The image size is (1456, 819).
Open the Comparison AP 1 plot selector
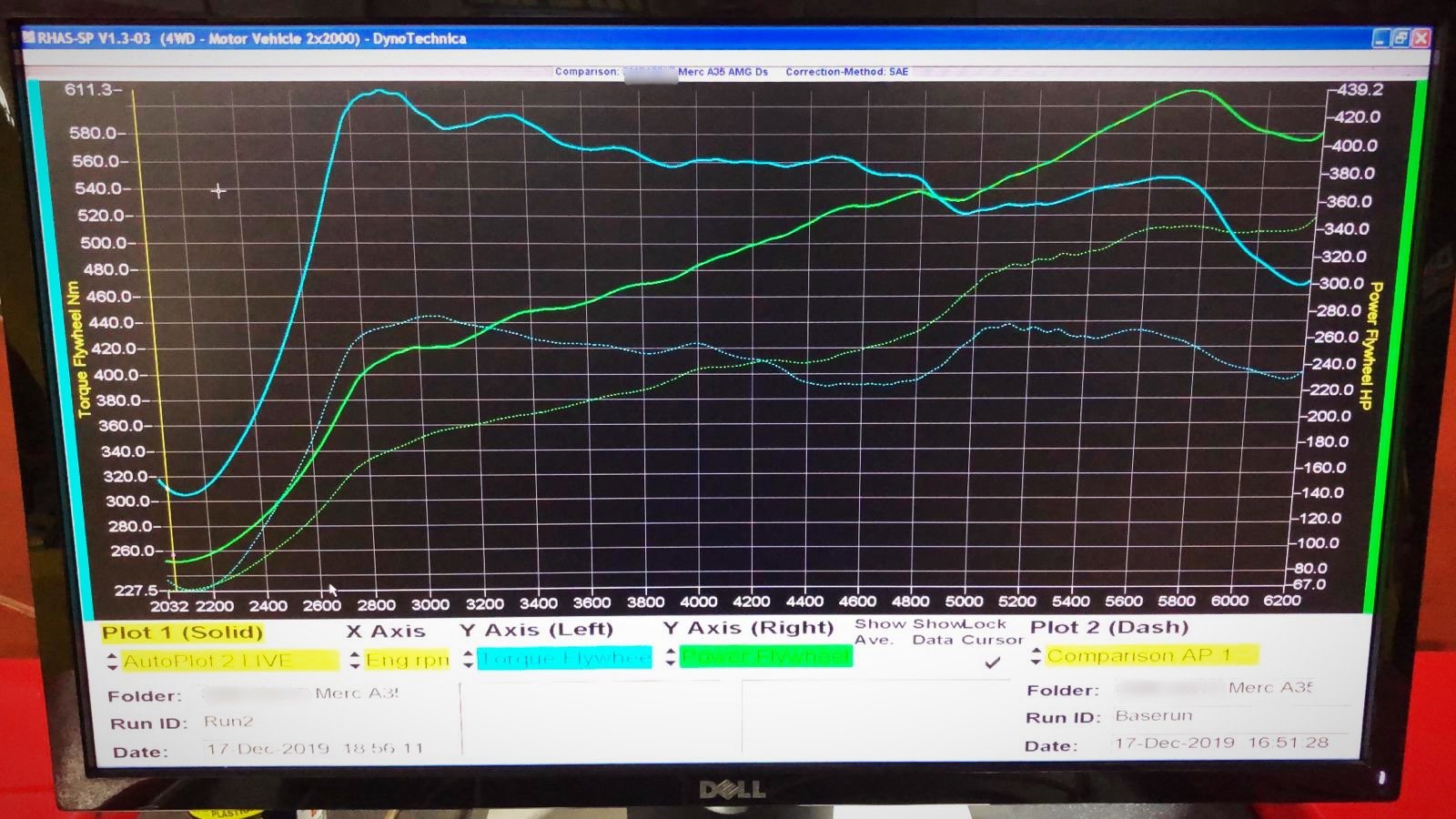pyautogui.click(x=1151, y=655)
